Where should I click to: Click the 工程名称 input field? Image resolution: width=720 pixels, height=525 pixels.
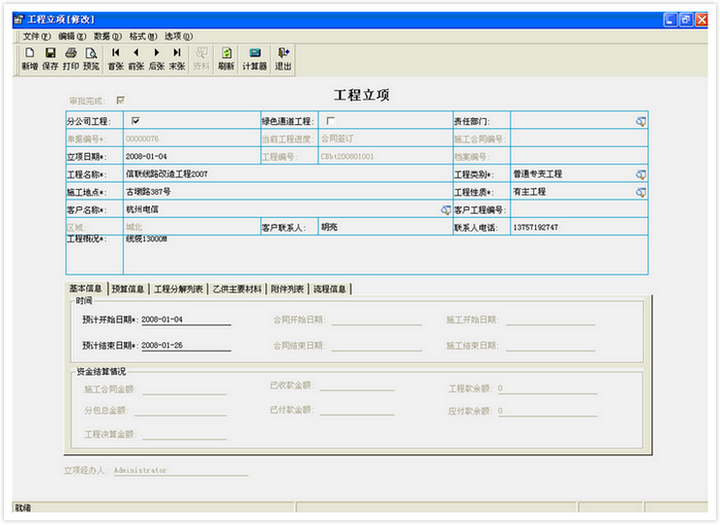coord(288,174)
